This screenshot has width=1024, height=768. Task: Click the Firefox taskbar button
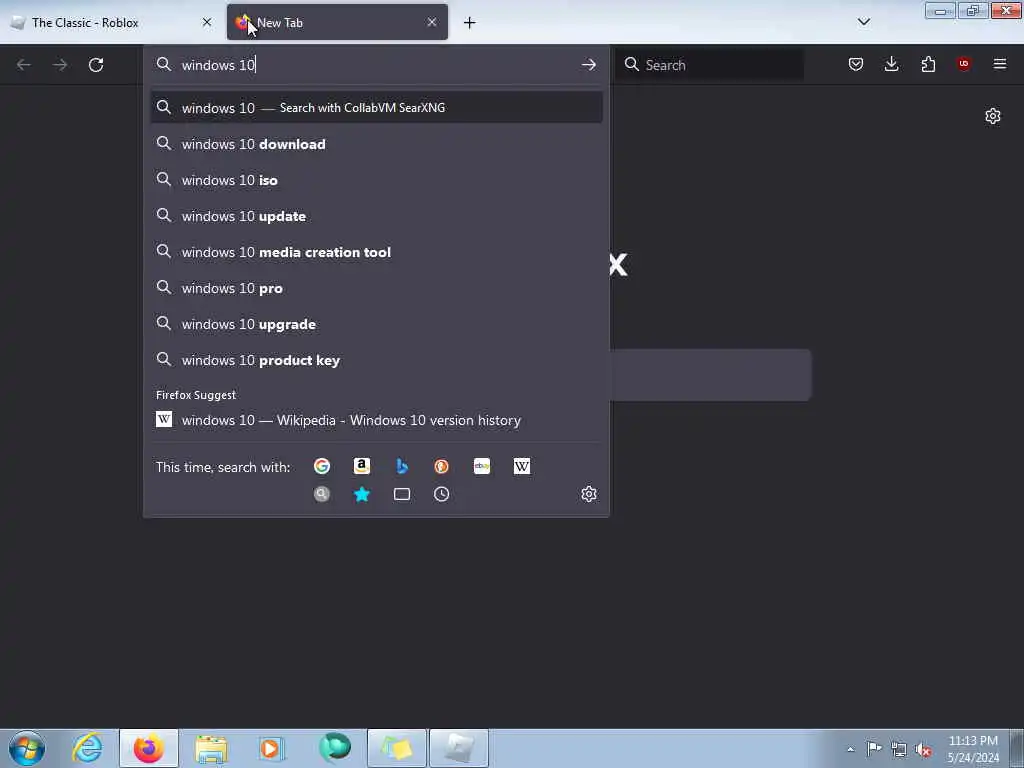149,748
